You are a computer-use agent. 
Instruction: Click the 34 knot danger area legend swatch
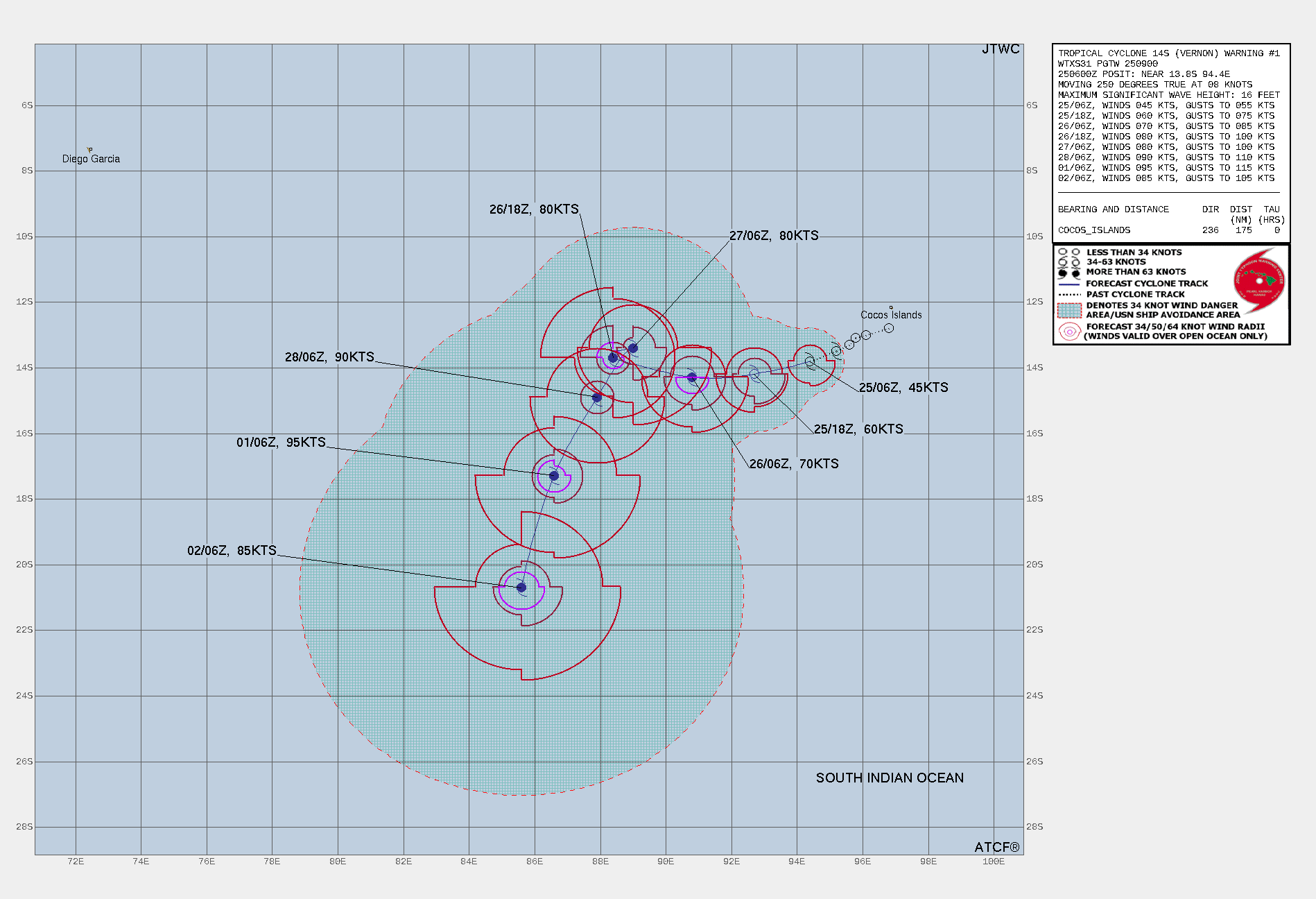pos(1069,310)
